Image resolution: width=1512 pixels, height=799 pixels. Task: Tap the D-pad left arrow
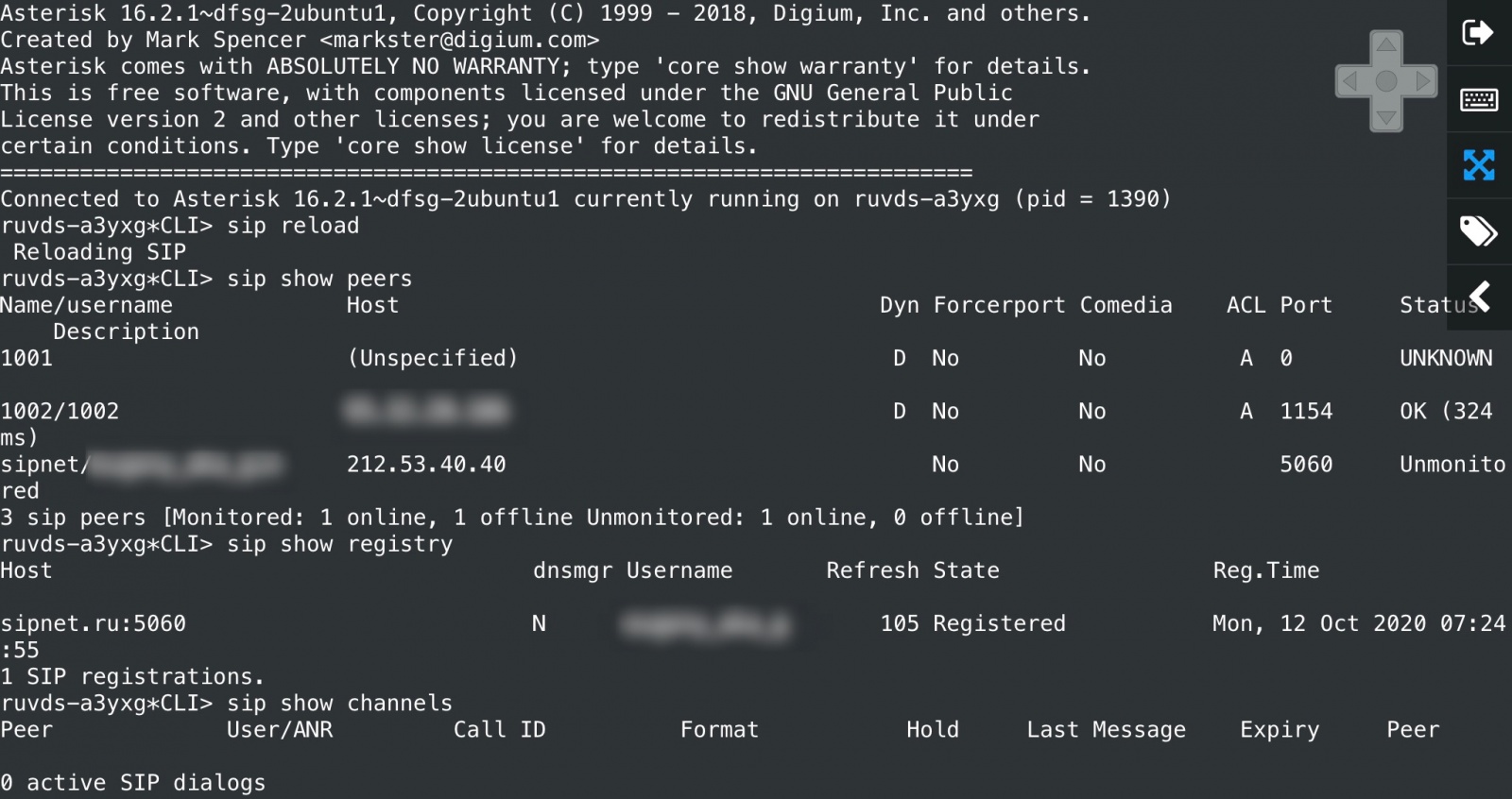point(1349,81)
